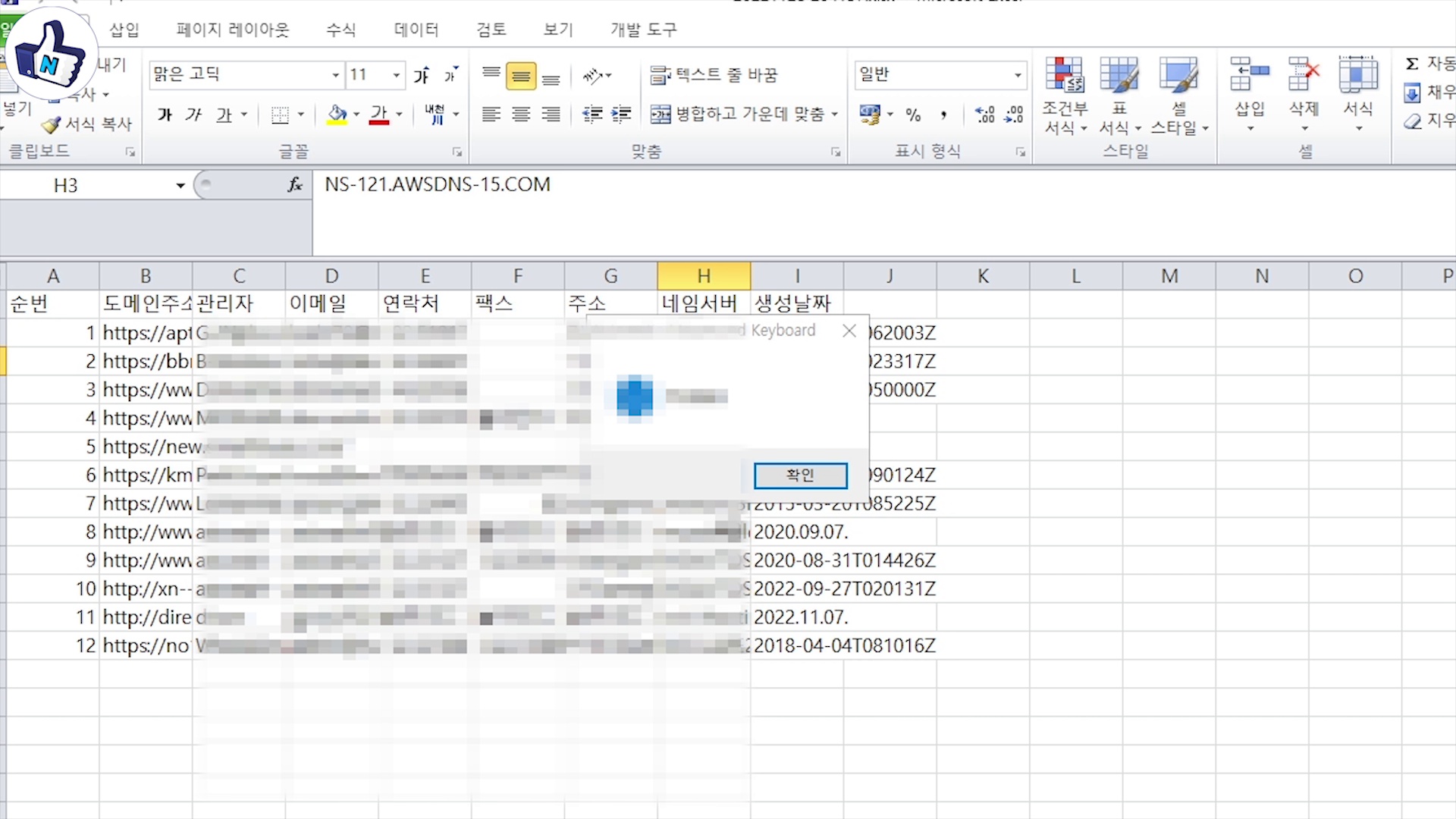Apply the red font color swatch
Viewport: 1456px width, 819px height.
click(x=379, y=115)
